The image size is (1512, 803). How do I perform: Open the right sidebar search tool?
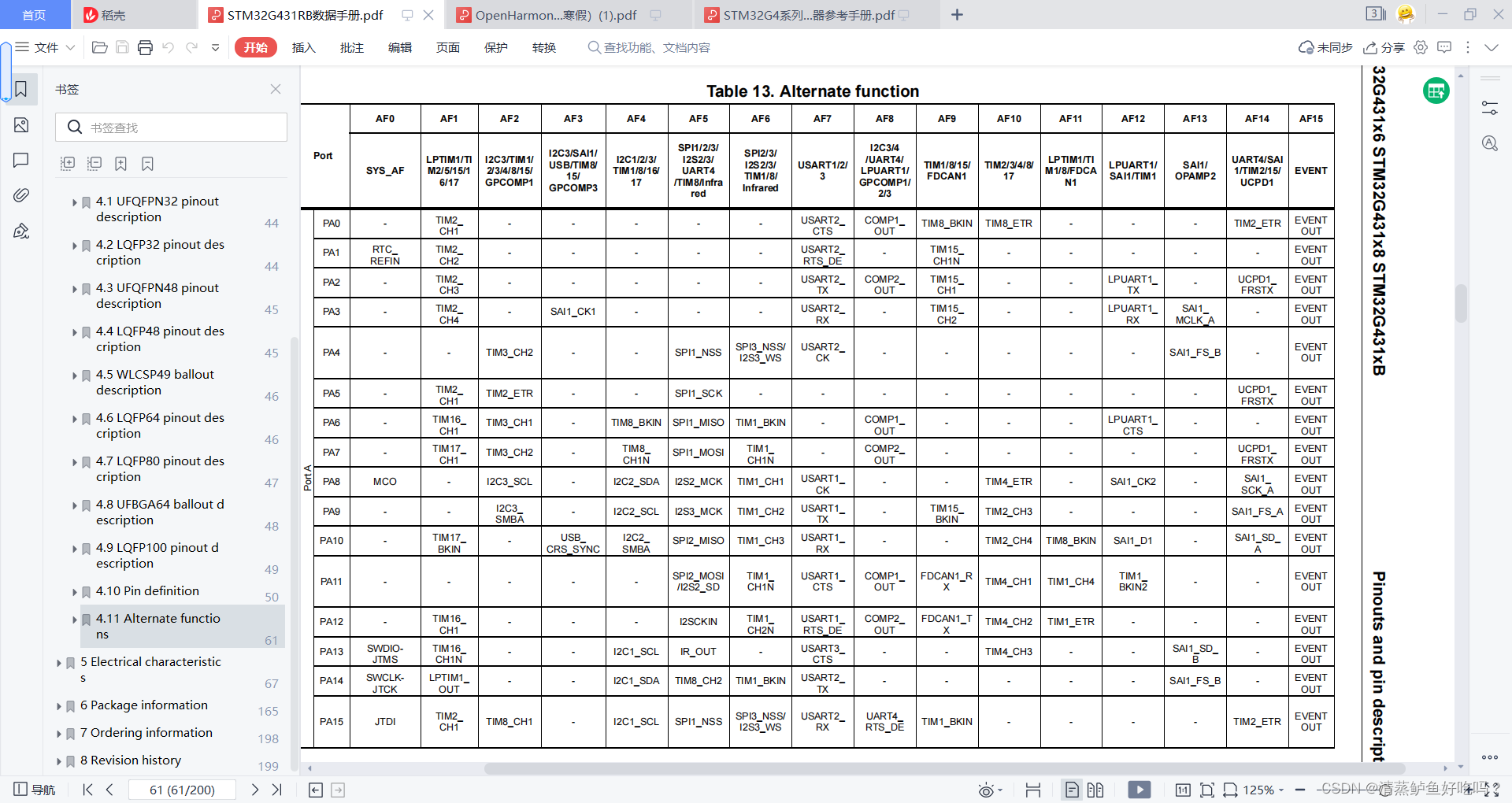(1489, 143)
